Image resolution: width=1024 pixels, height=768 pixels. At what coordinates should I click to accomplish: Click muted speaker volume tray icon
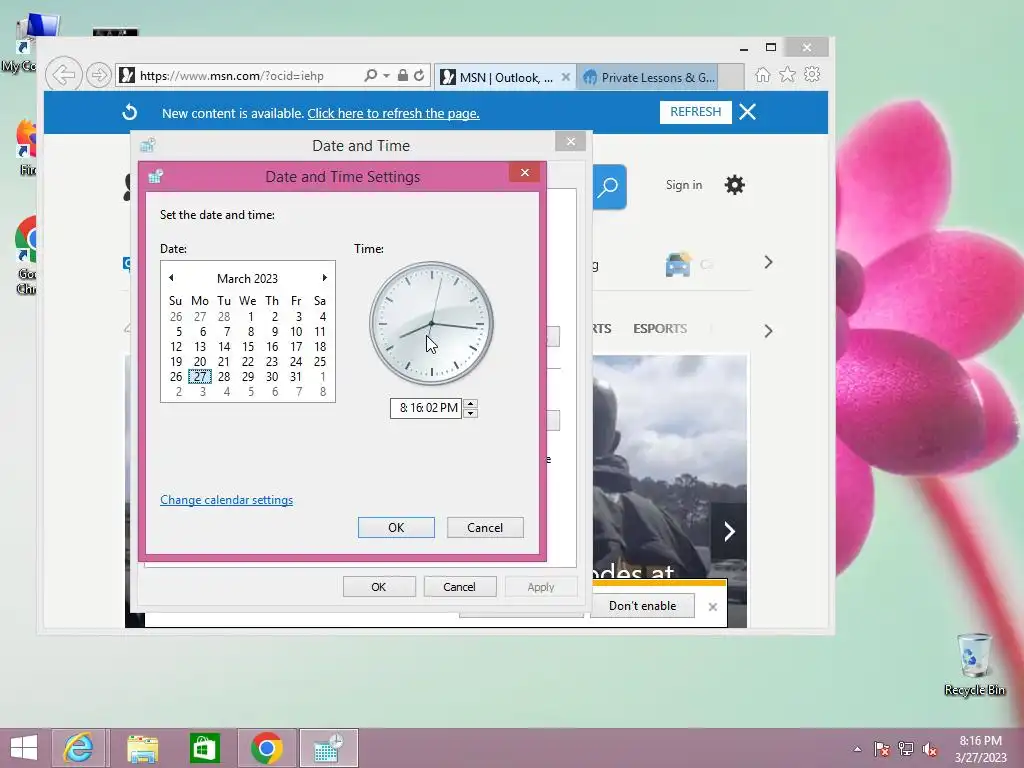pos(930,749)
